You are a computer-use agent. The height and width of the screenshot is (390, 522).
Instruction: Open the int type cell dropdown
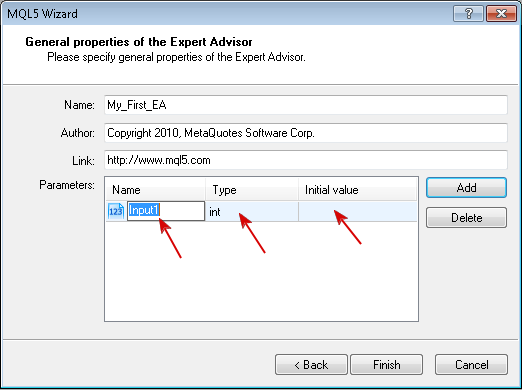(252, 211)
